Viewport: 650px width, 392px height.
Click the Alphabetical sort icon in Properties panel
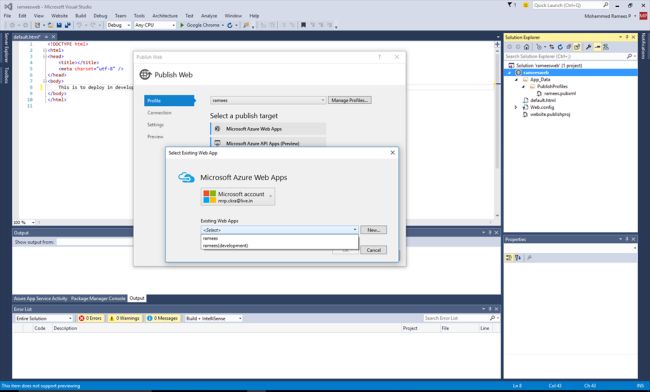click(518, 258)
